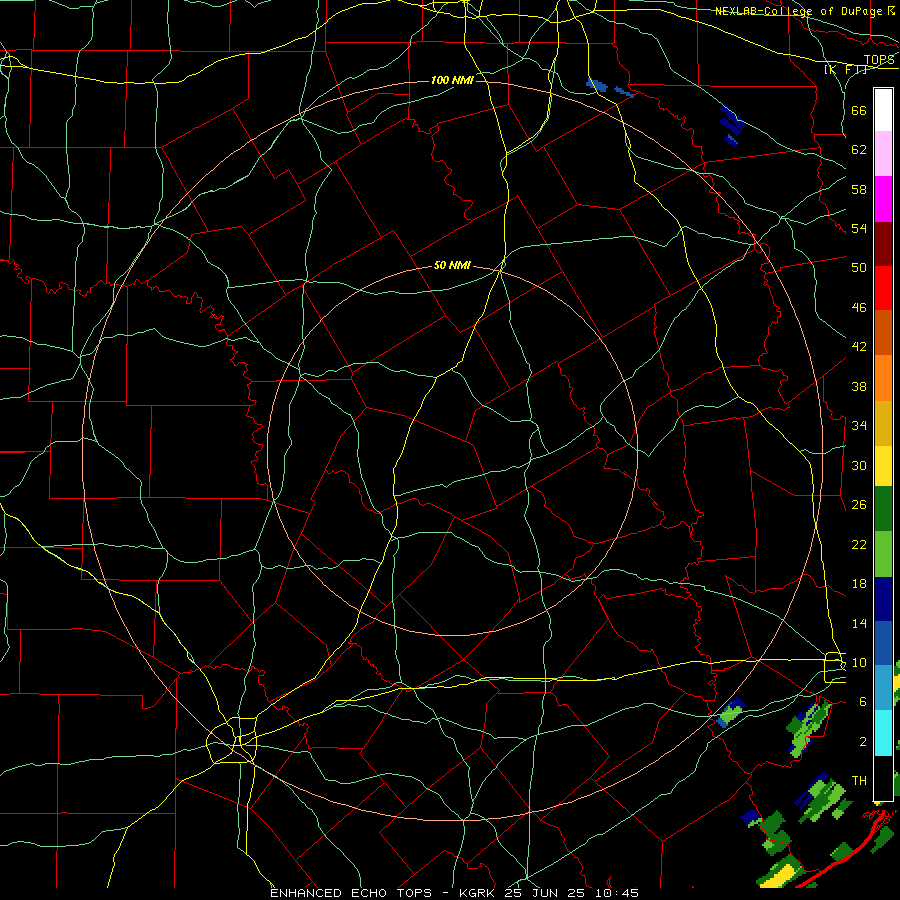
Task: Pick the navy blue legend swatch
Action: (883, 598)
